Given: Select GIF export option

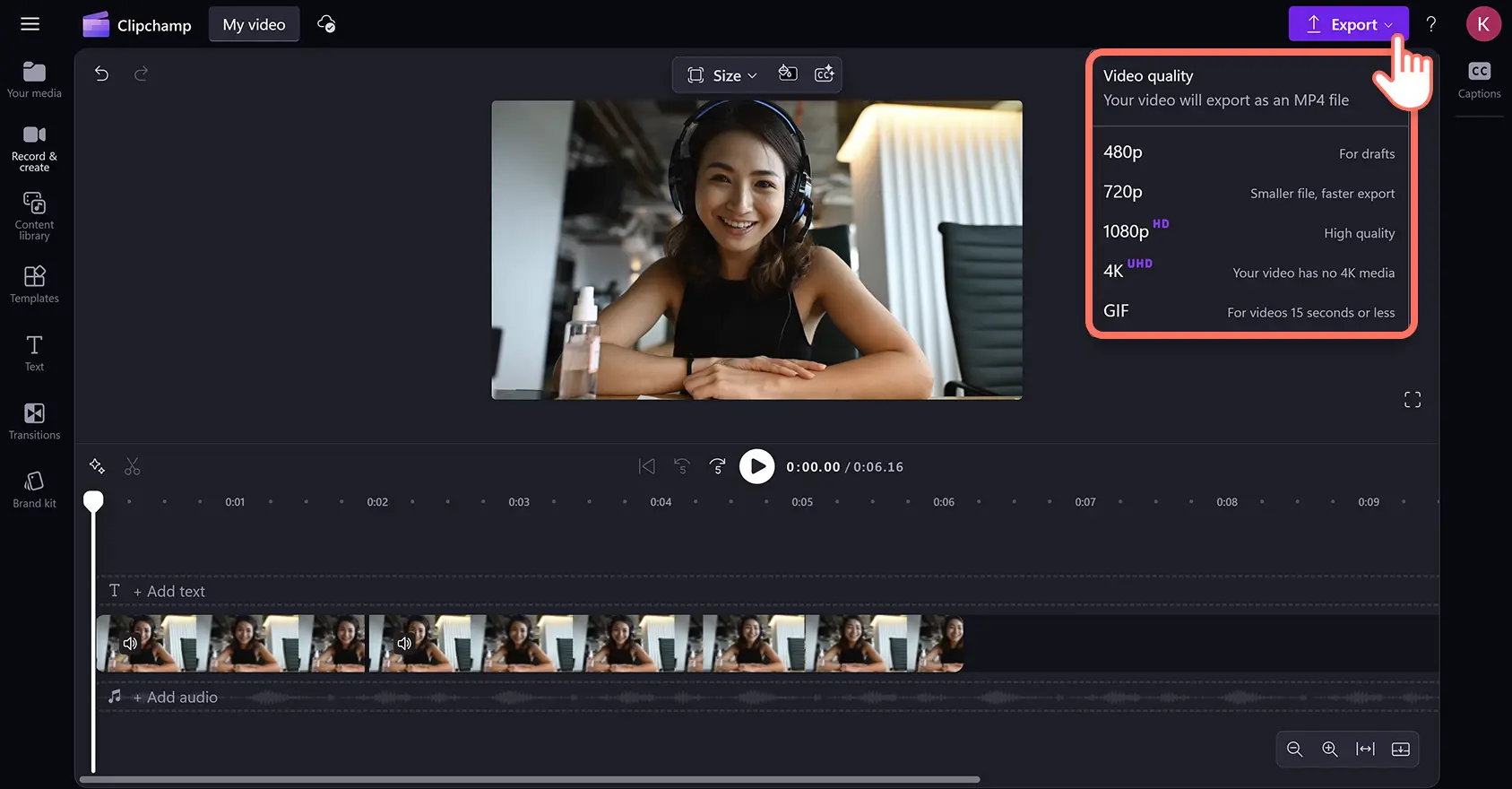Looking at the screenshot, I should click(x=1249, y=311).
